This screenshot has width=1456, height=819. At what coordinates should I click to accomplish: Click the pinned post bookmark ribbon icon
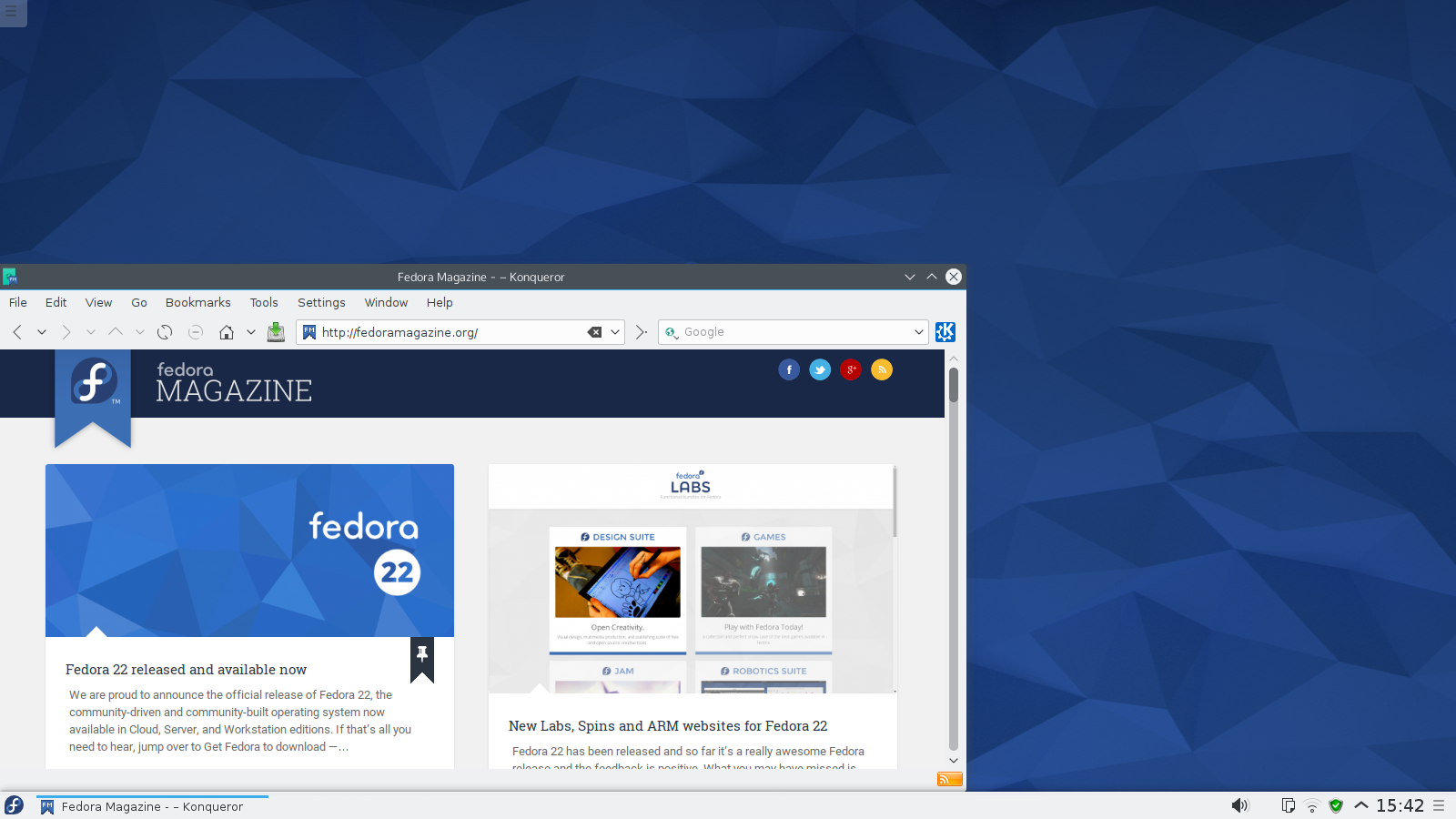click(422, 659)
